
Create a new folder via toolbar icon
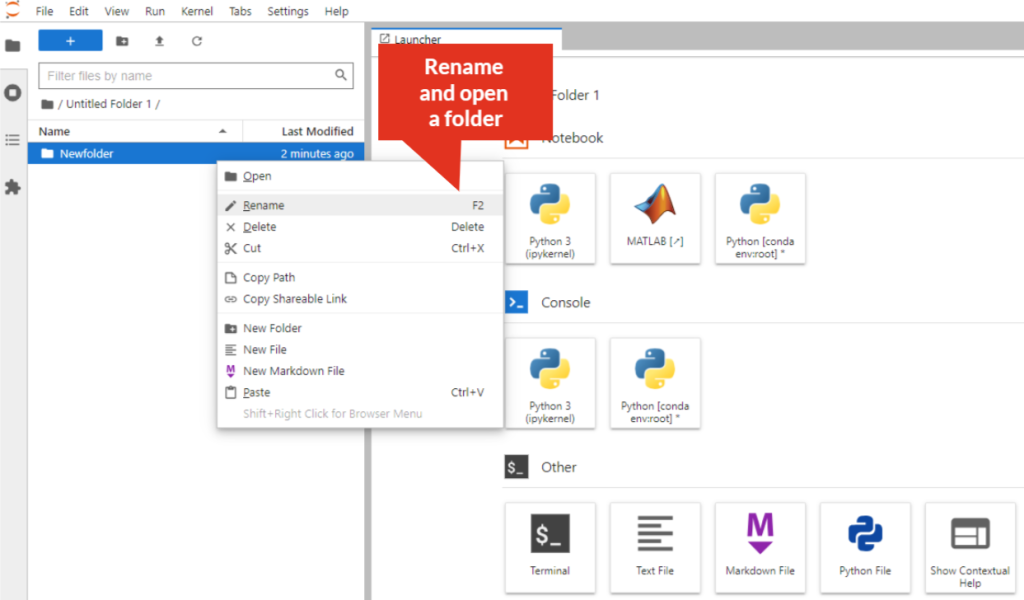tap(122, 41)
